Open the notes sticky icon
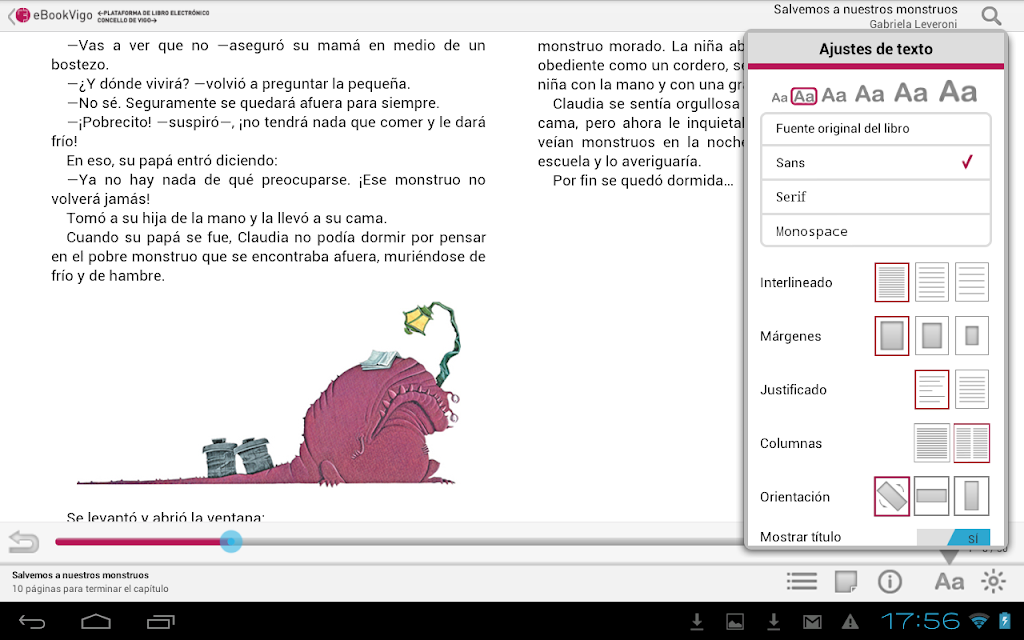 846,581
